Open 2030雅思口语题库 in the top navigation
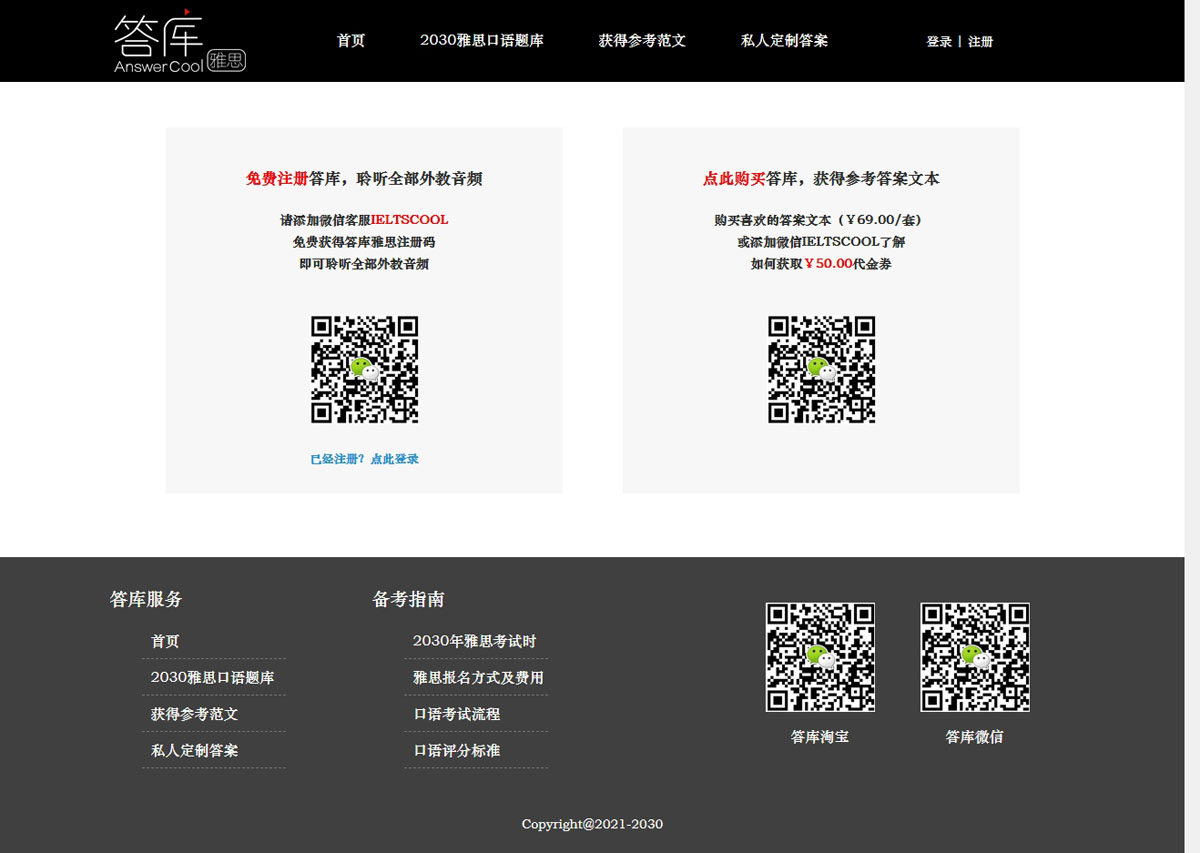 click(482, 41)
